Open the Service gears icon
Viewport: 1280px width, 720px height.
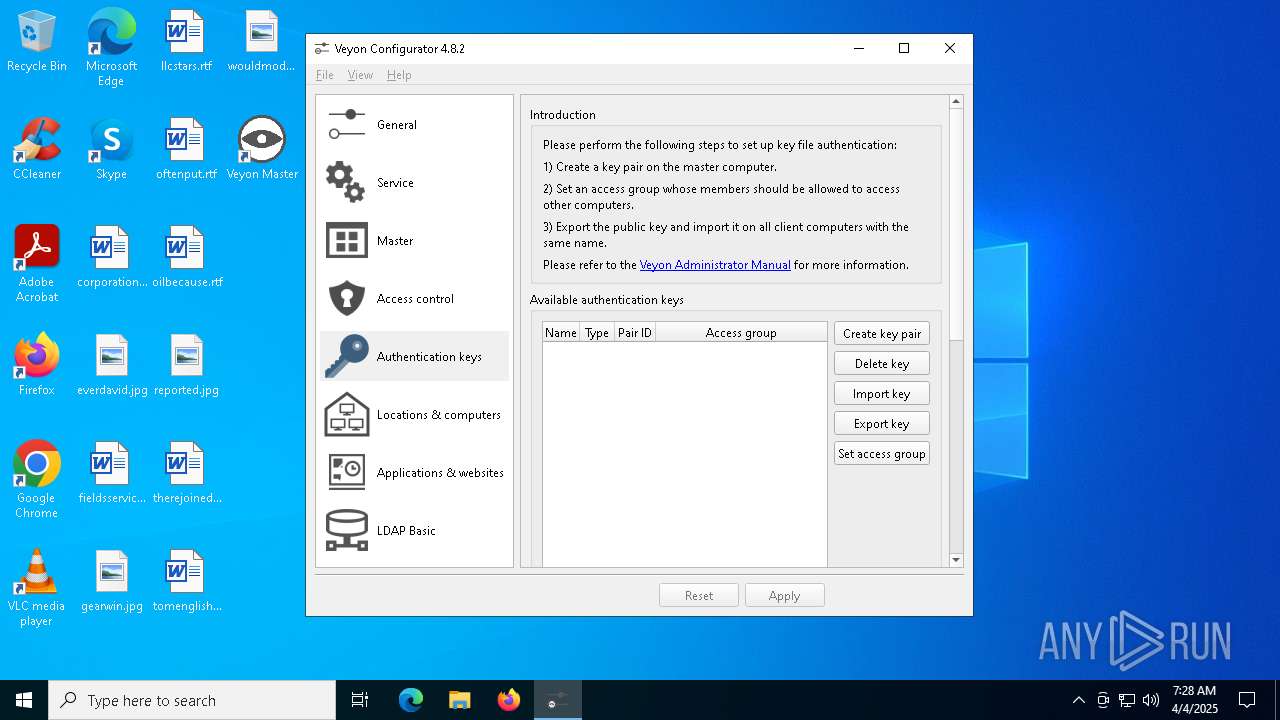pyautogui.click(x=346, y=182)
